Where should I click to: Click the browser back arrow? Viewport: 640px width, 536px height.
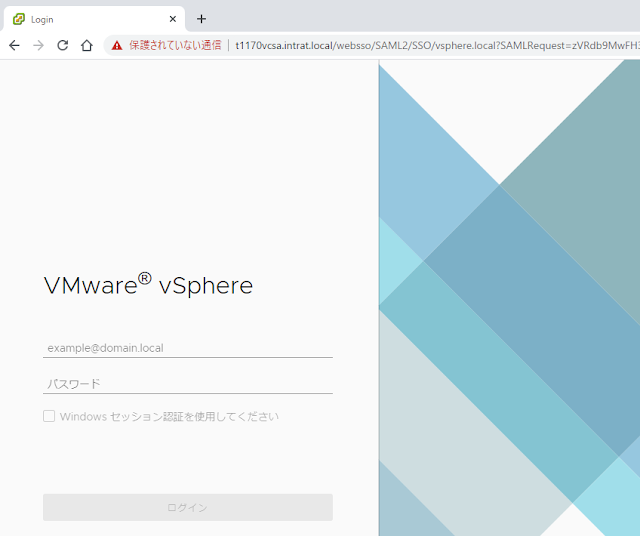coord(14,45)
